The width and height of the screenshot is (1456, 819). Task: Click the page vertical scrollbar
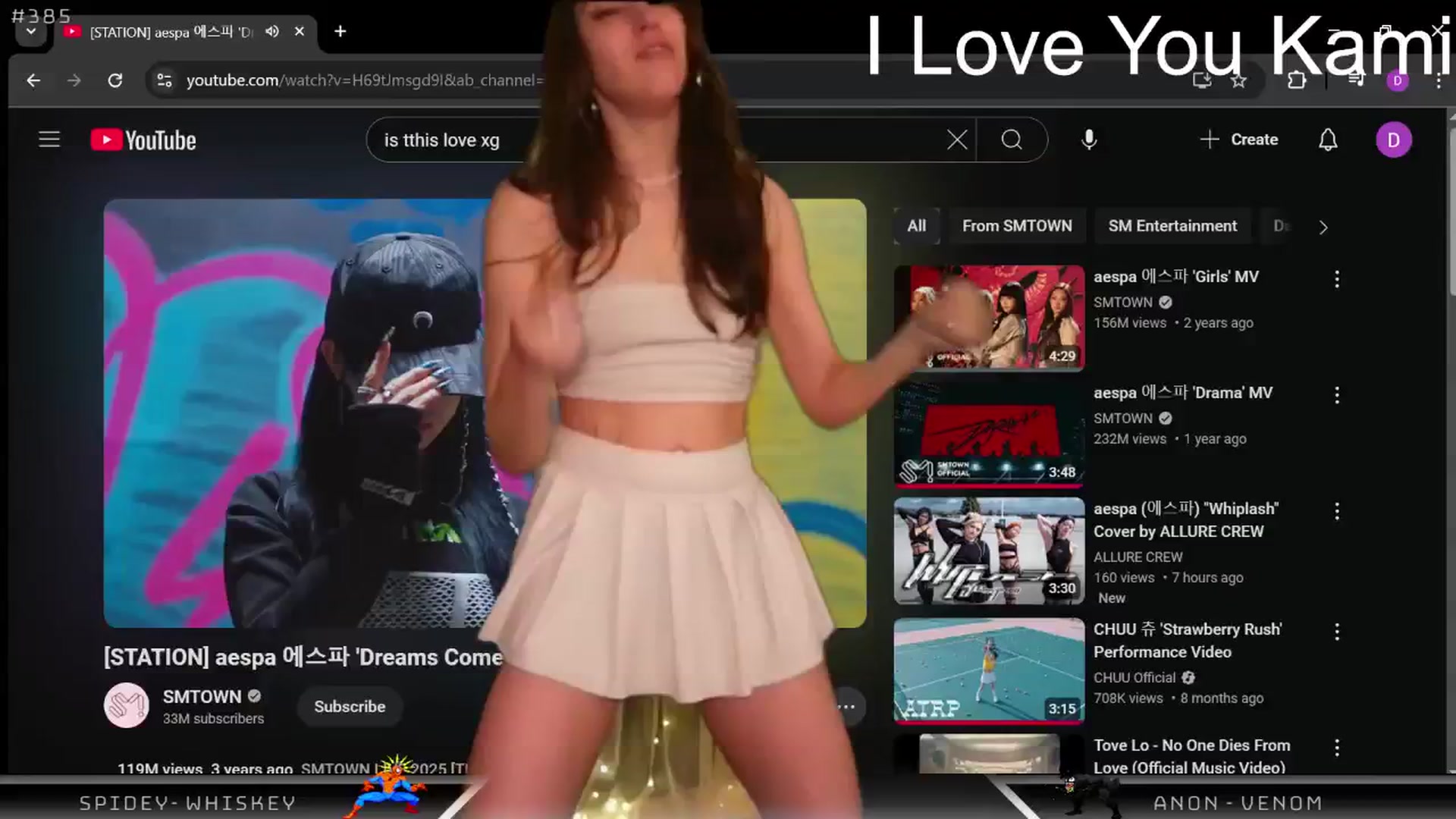point(1451,212)
